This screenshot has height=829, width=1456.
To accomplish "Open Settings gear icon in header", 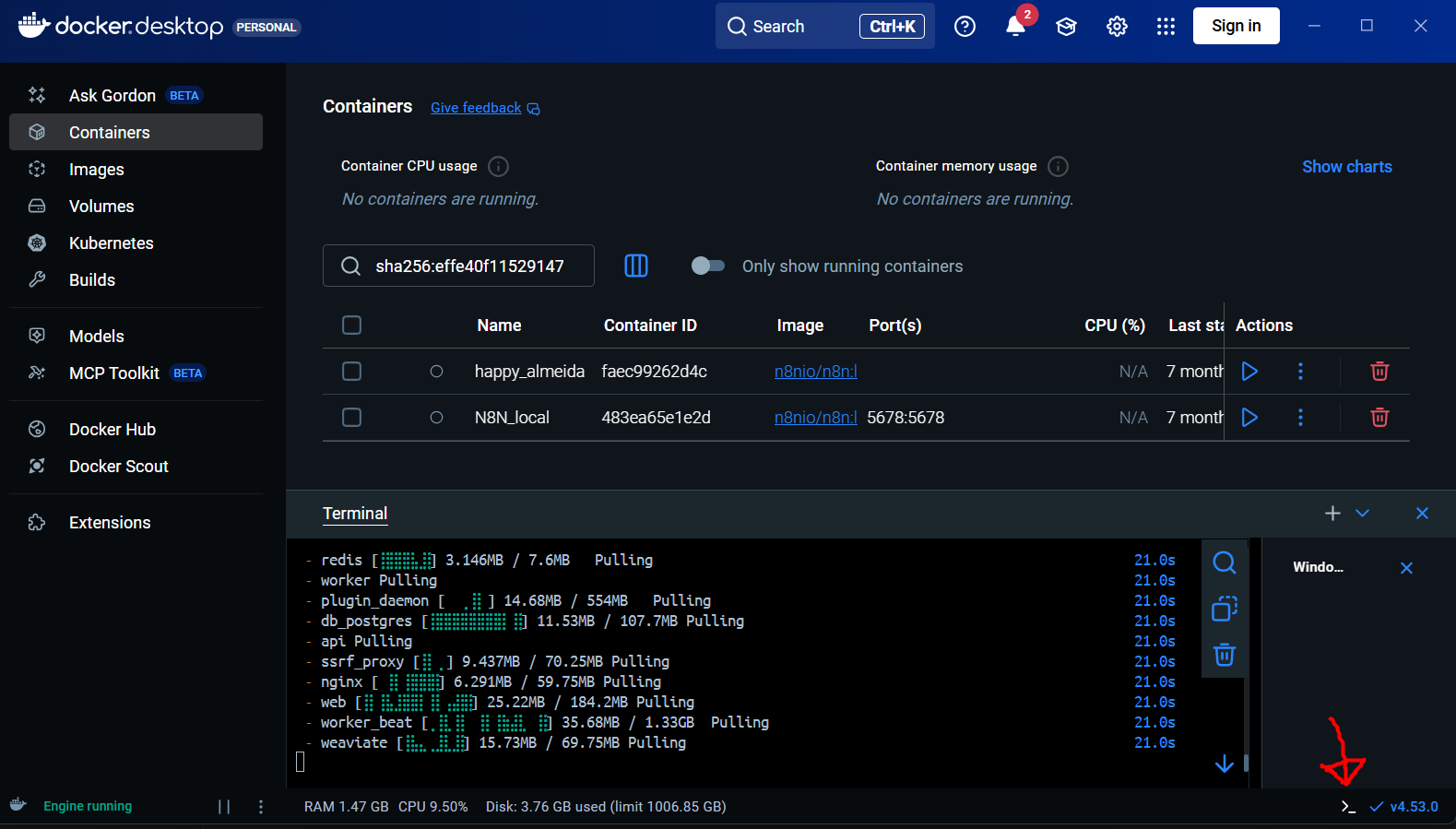I will tap(1117, 26).
